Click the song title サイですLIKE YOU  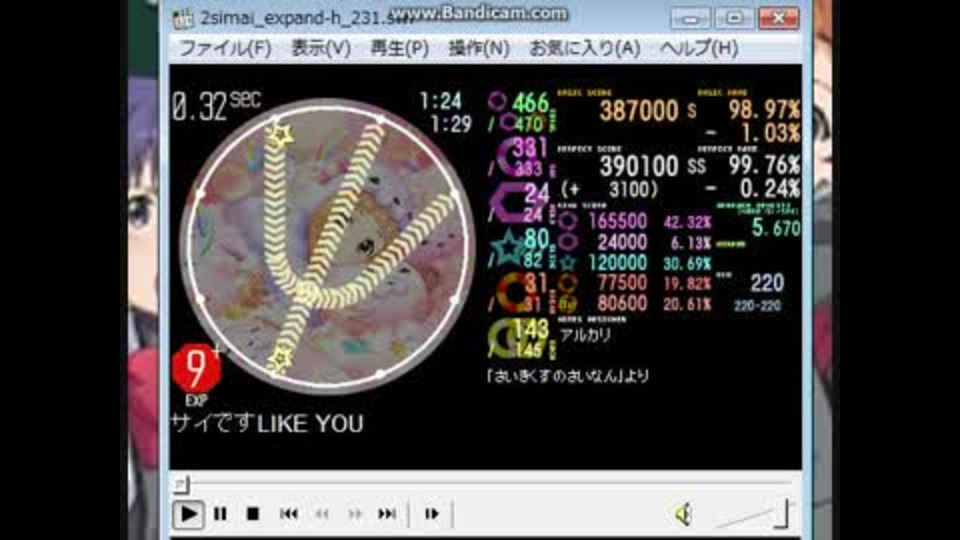pyautogui.click(x=267, y=424)
